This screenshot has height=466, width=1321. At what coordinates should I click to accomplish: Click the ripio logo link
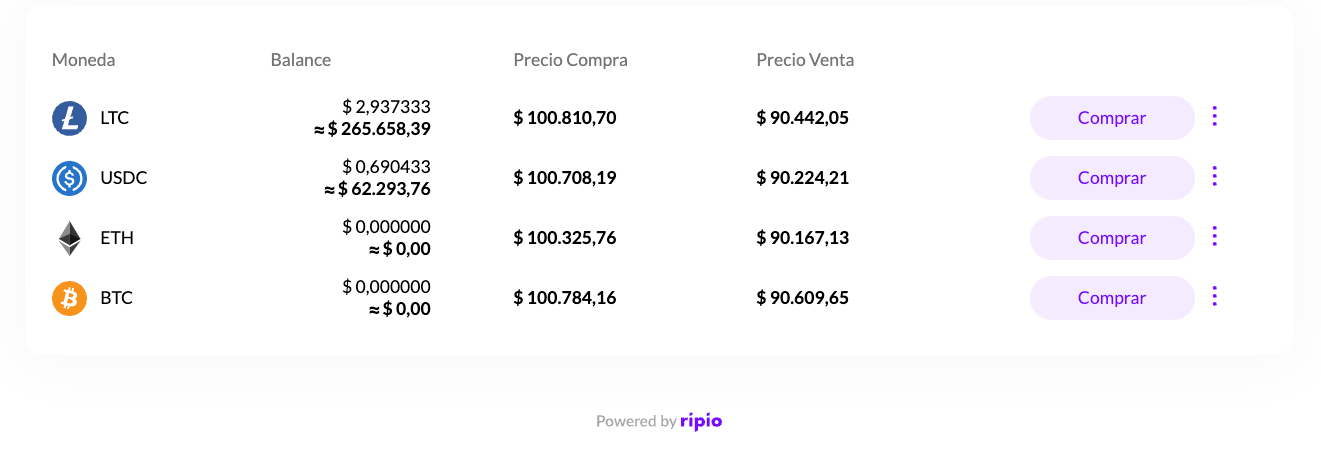point(701,421)
